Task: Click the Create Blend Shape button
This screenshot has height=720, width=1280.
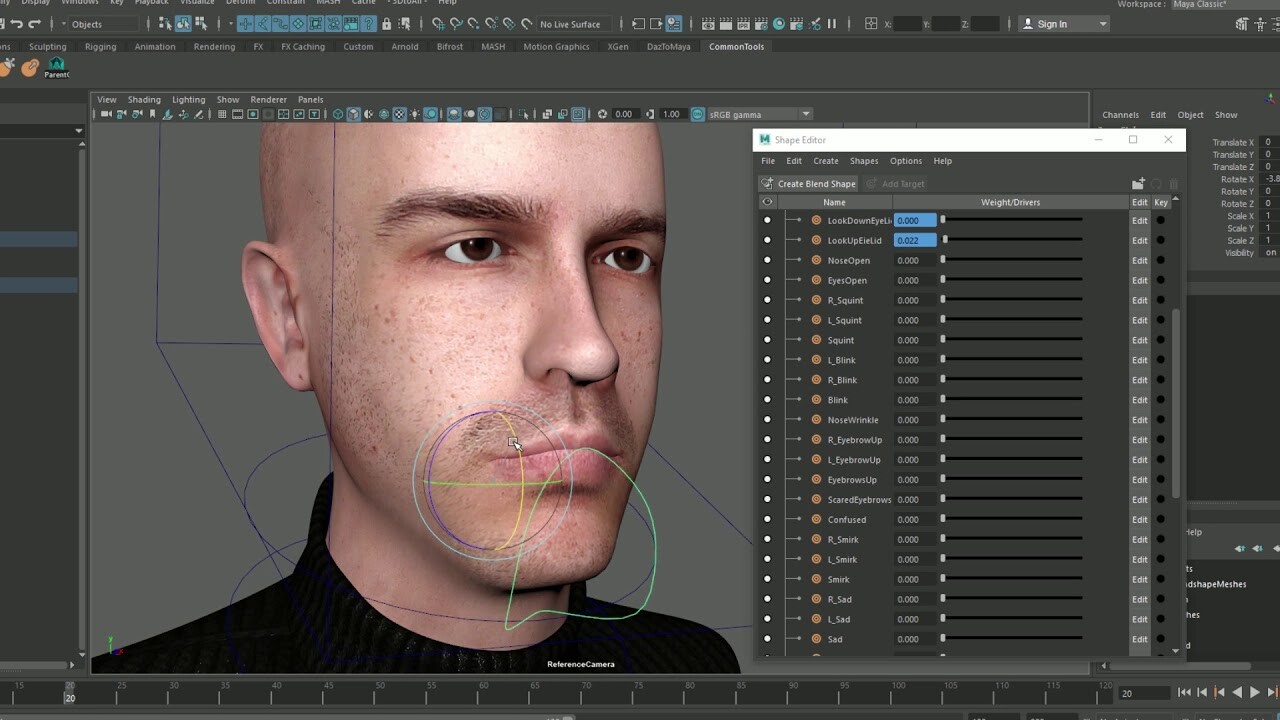Action: tap(808, 184)
